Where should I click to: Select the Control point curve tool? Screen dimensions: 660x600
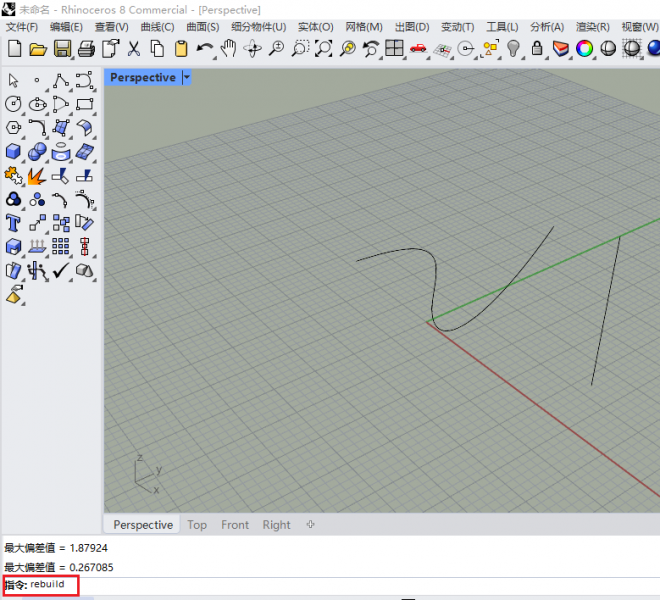tap(84, 80)
